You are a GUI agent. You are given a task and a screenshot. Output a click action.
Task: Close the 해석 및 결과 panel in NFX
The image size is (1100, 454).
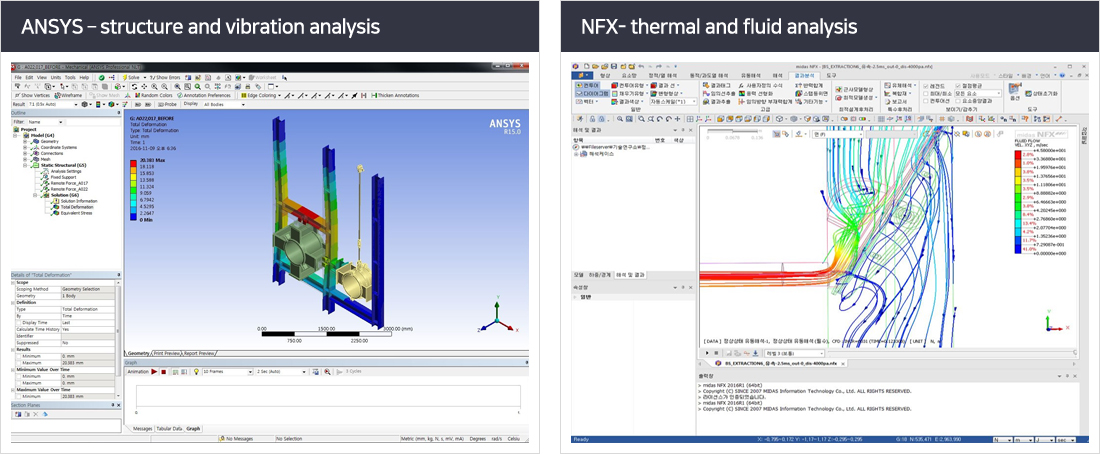689,130
